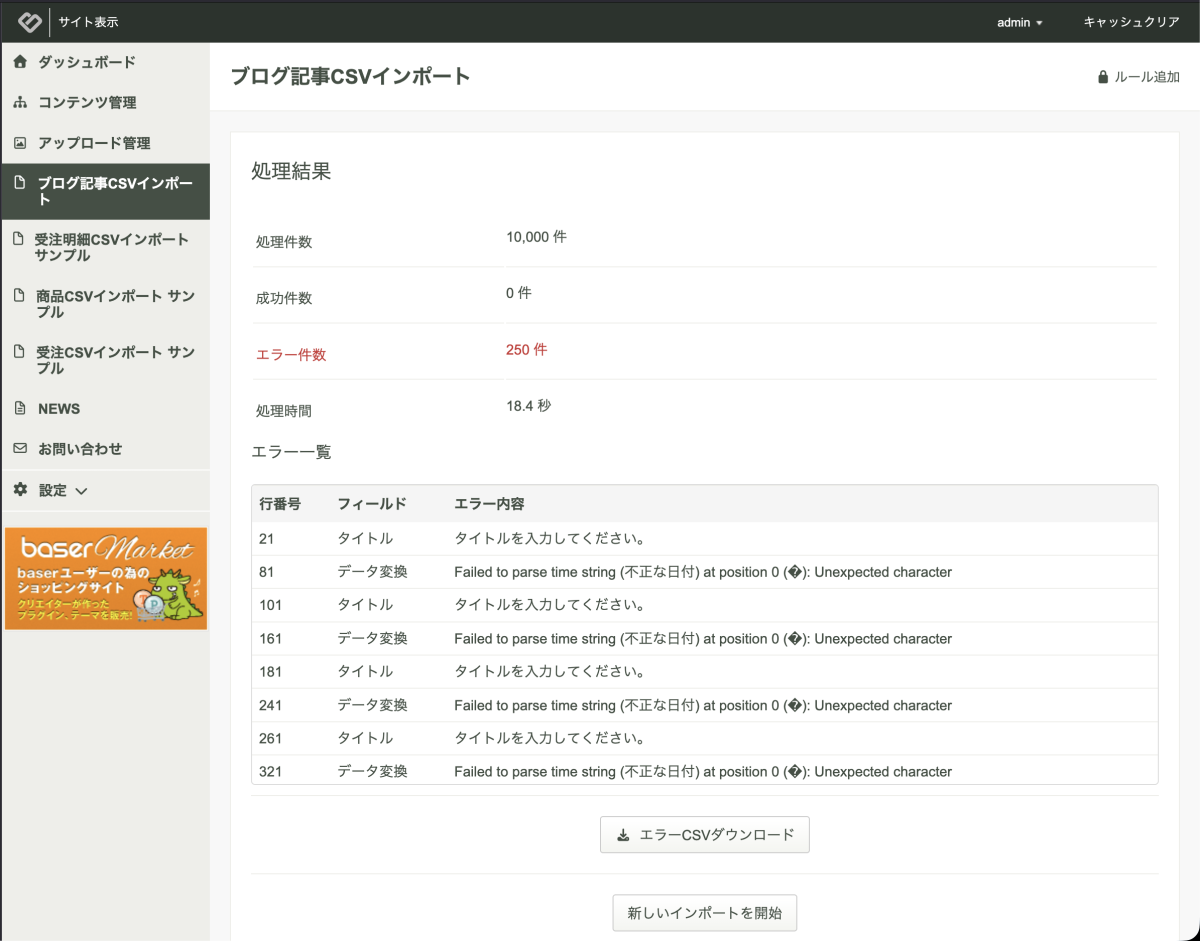Image resolution: width=1200 pixels, height=941 pixels.
Task: Select ブログ記事CSVインポート in sidebar
Action: [x=115, y=191]
